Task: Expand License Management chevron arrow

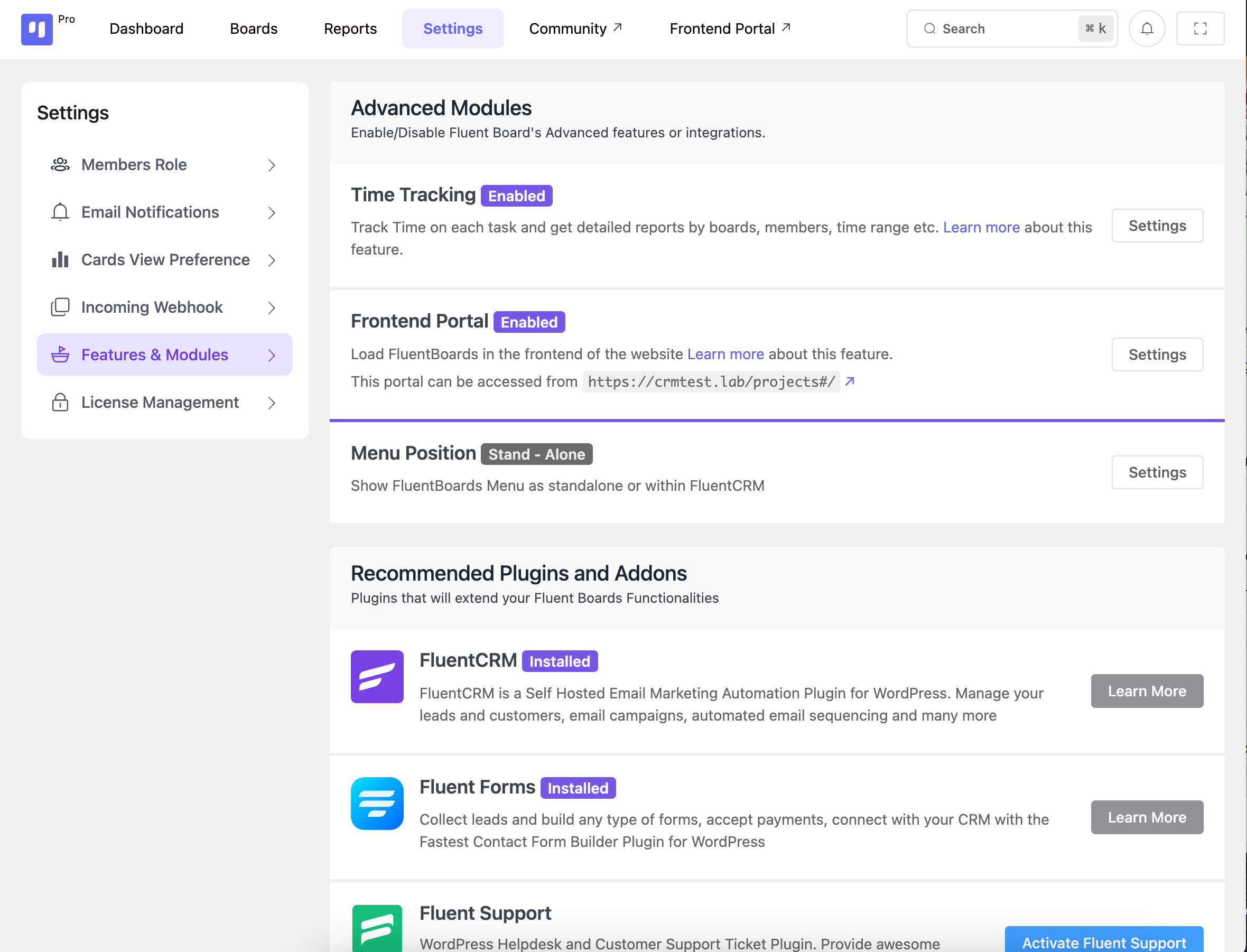Action: coord(272,403)
